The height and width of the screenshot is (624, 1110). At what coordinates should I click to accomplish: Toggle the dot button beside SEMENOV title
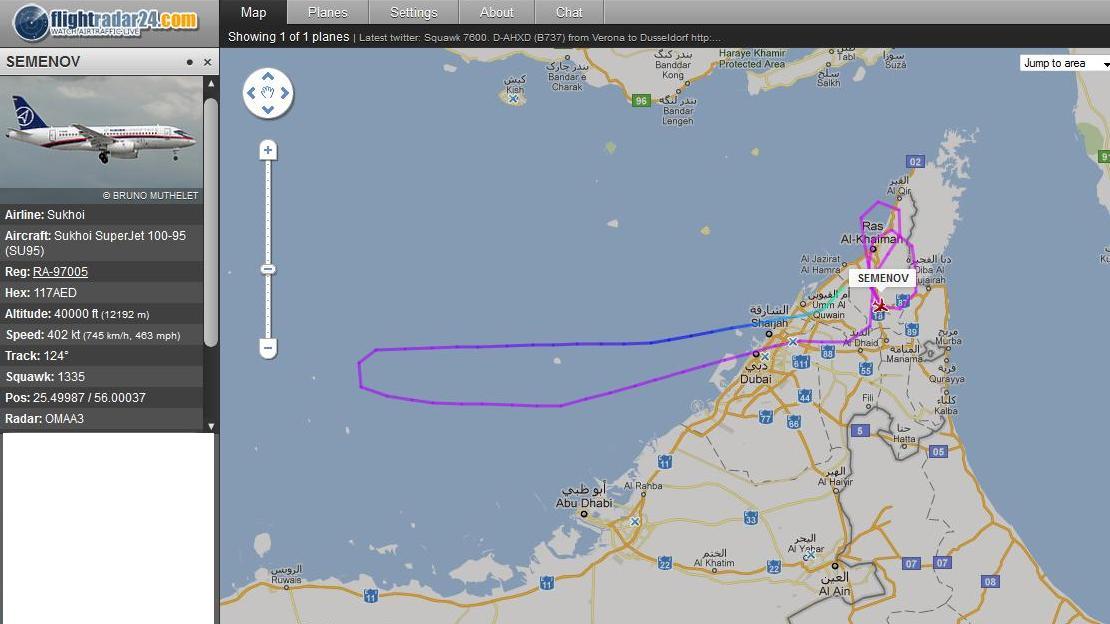[190, 62]
